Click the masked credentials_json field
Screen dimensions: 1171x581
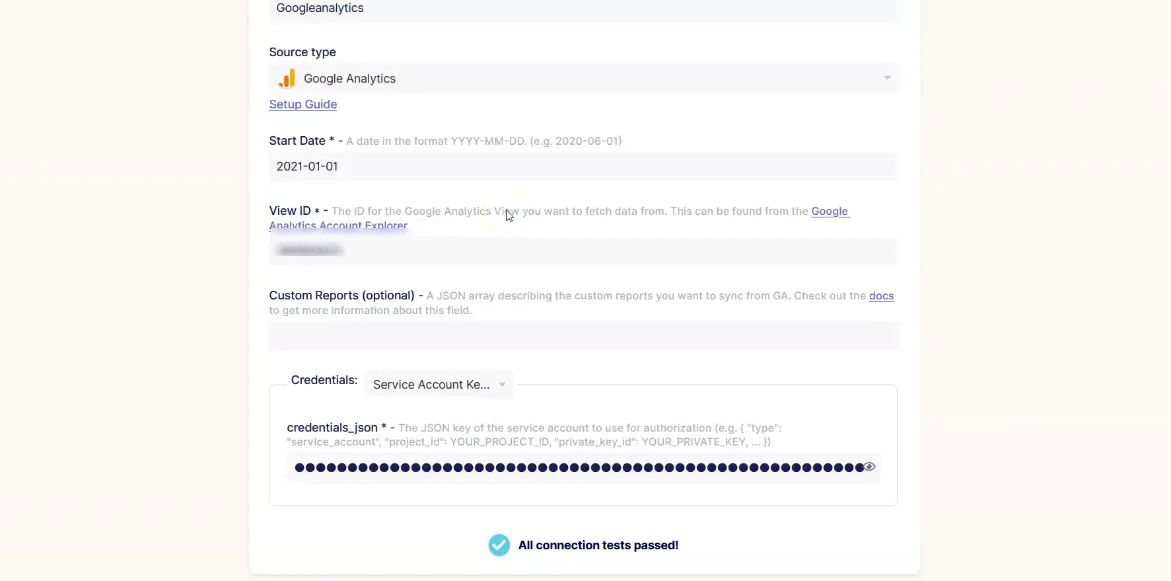pyautogui.click(x=583, y=467)
